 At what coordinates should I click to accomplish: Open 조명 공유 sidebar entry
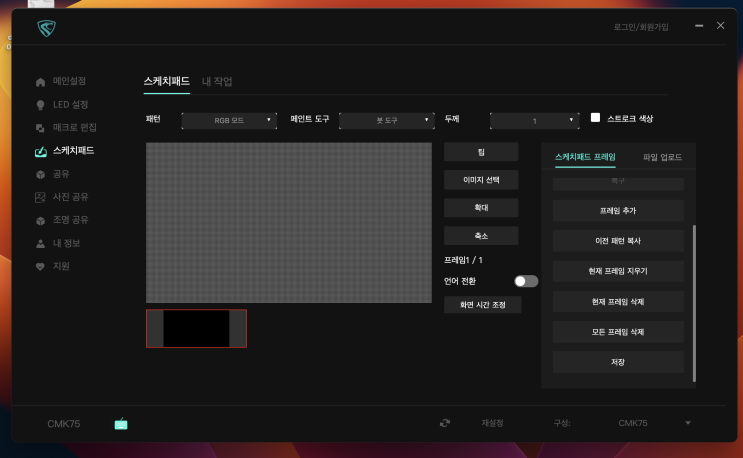click(x=71, y=220)
